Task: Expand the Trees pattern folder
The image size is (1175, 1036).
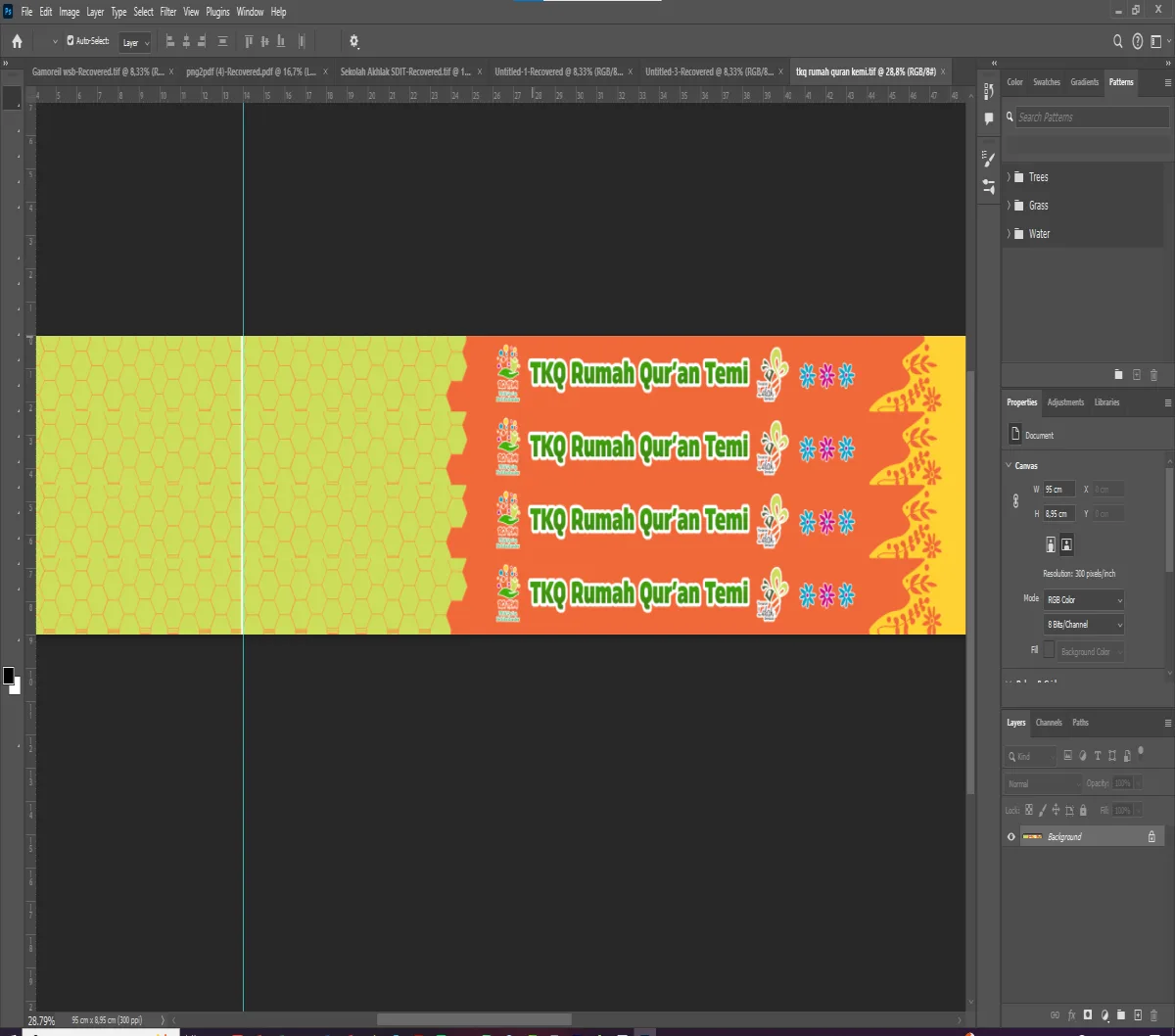Action: [1009, 177]
